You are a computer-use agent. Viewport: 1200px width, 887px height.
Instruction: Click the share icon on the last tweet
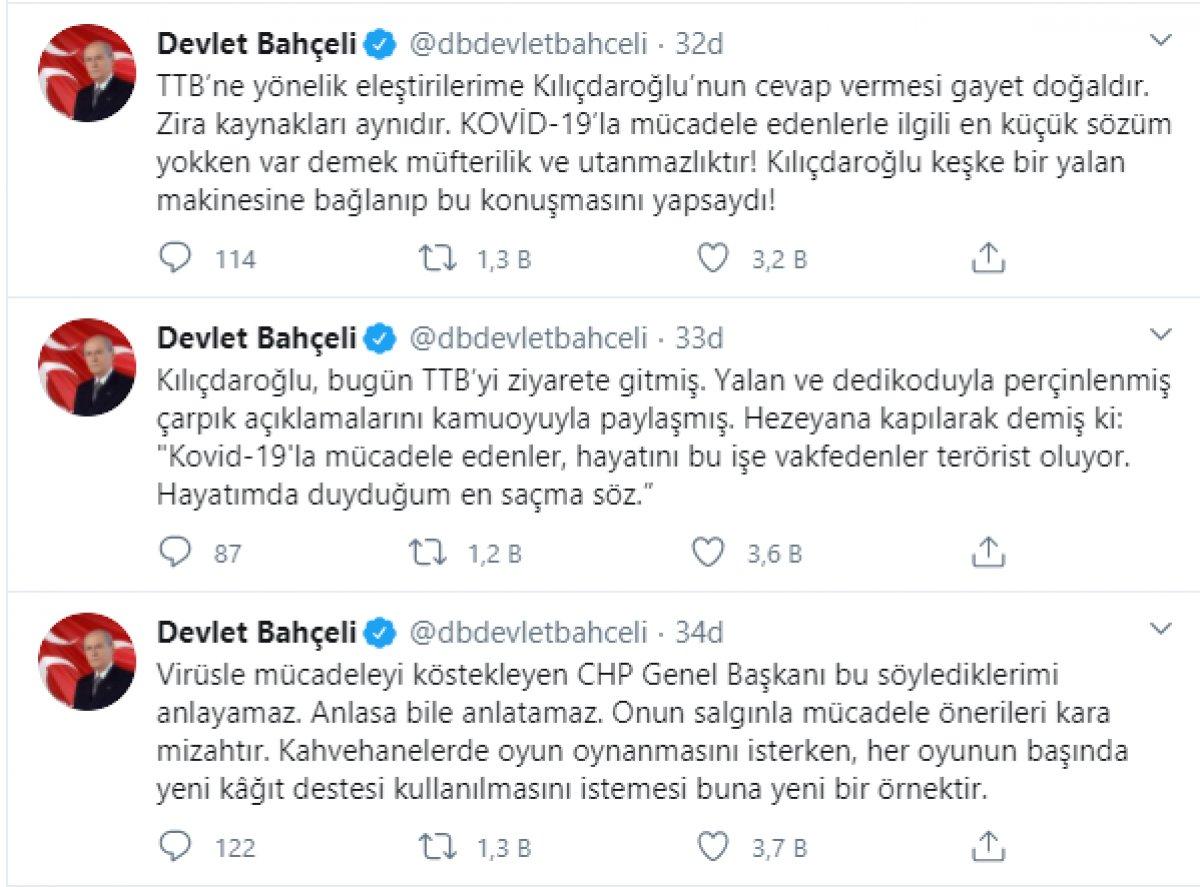coord(991,845)
